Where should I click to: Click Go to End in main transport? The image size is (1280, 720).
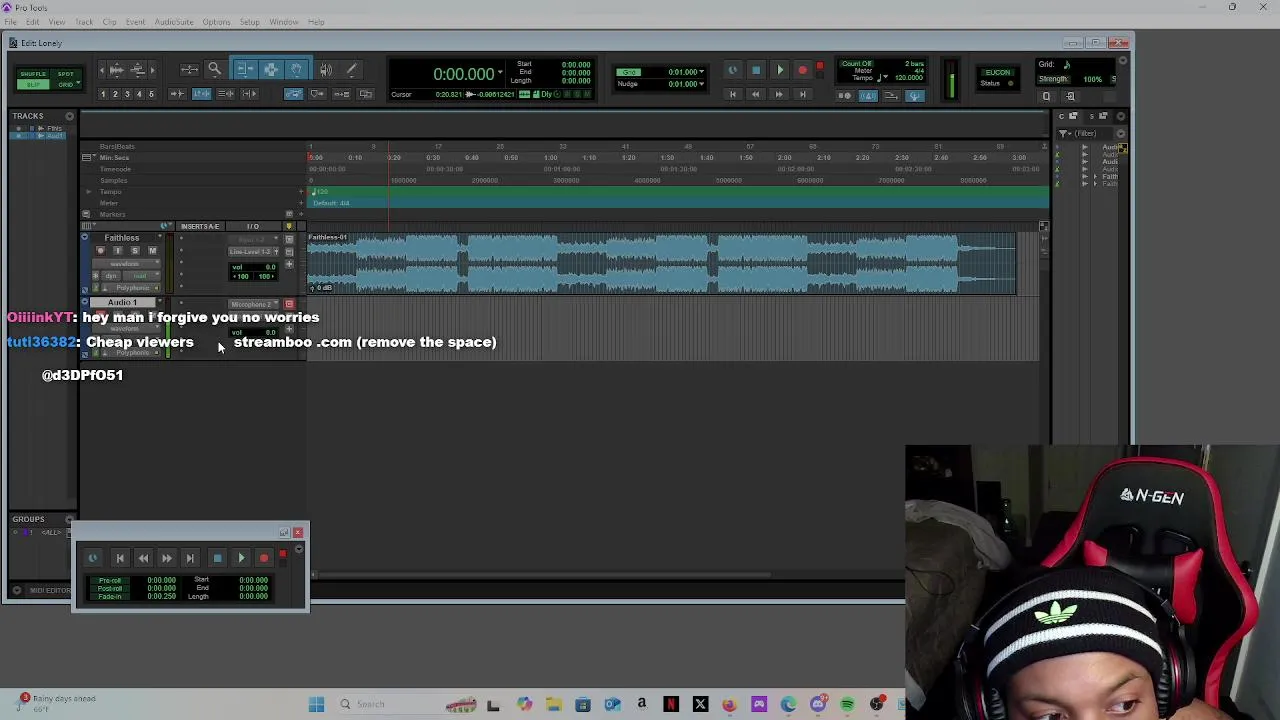[x=802, y=94]
